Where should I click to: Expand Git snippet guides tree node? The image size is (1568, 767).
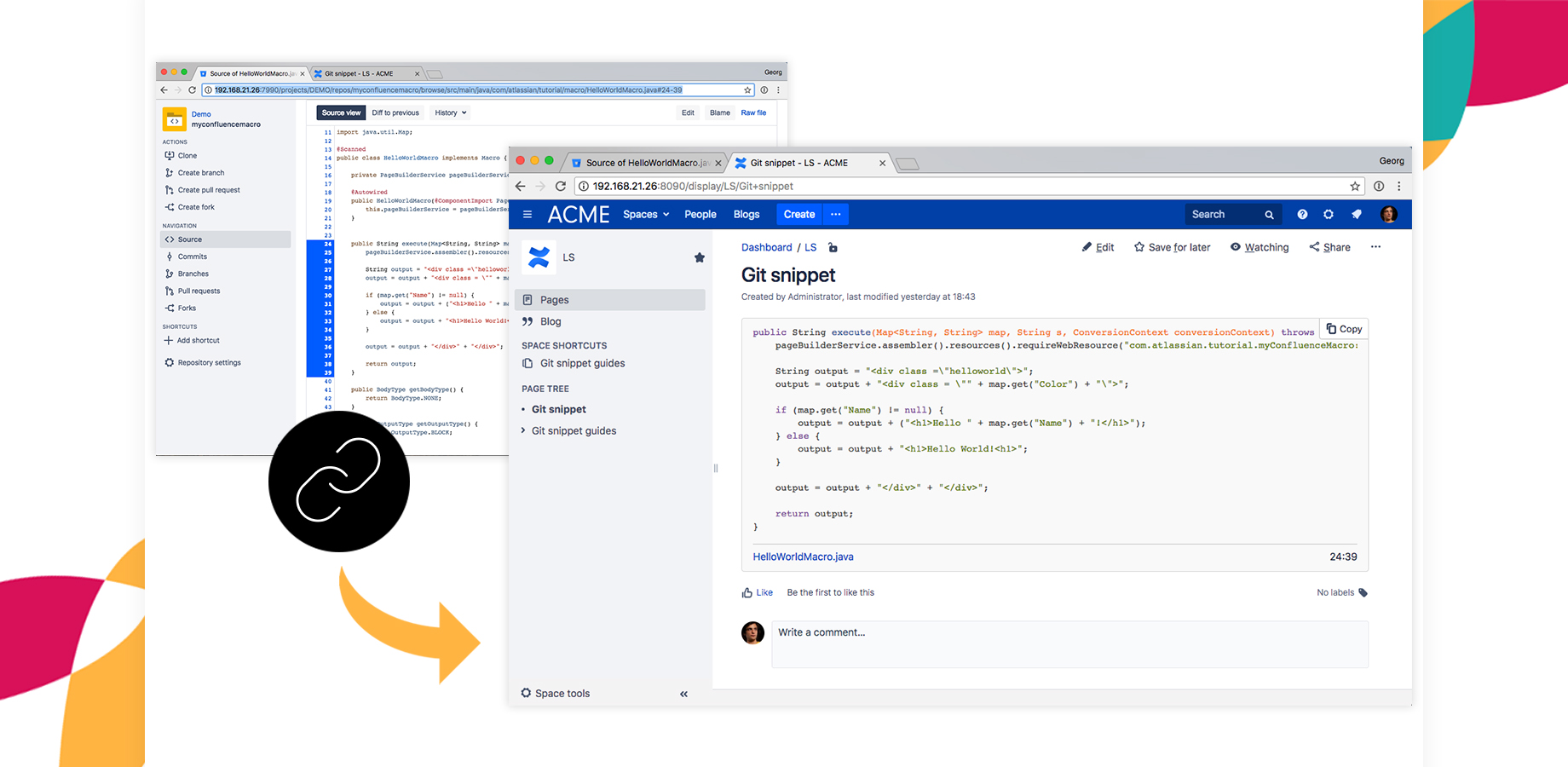point(523,430)
